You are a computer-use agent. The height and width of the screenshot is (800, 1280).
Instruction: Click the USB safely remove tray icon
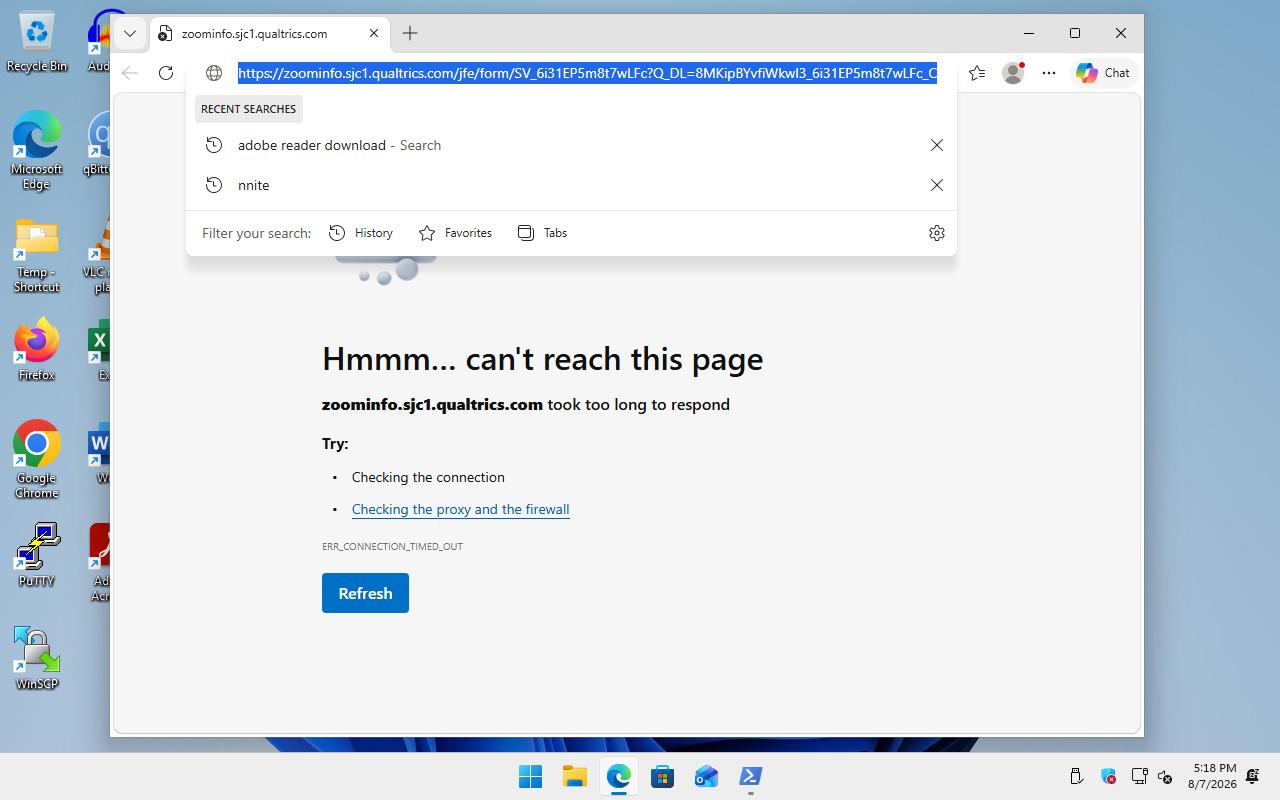1077,776
